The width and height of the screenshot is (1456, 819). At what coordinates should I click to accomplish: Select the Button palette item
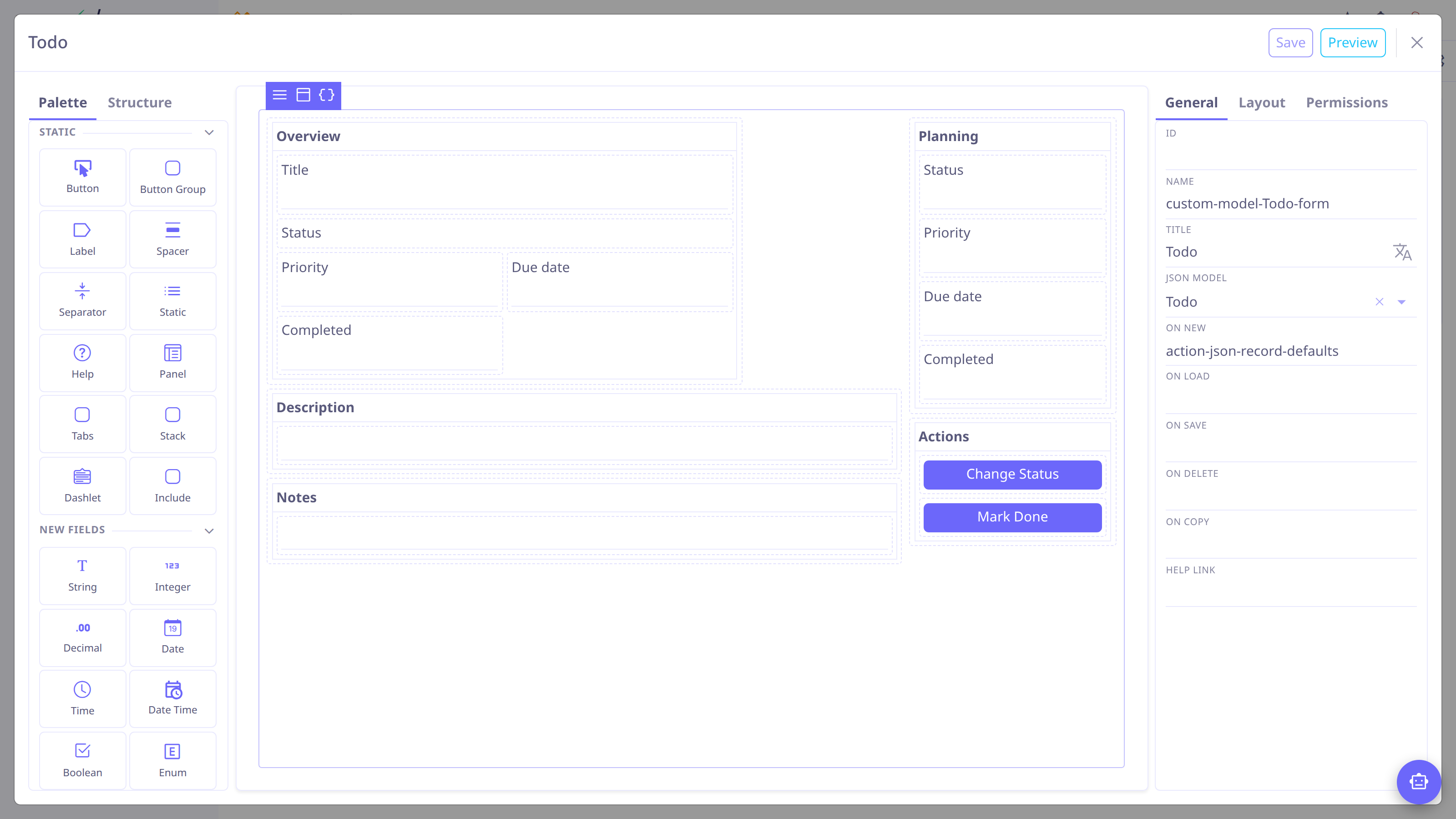[x=82, y=177]
